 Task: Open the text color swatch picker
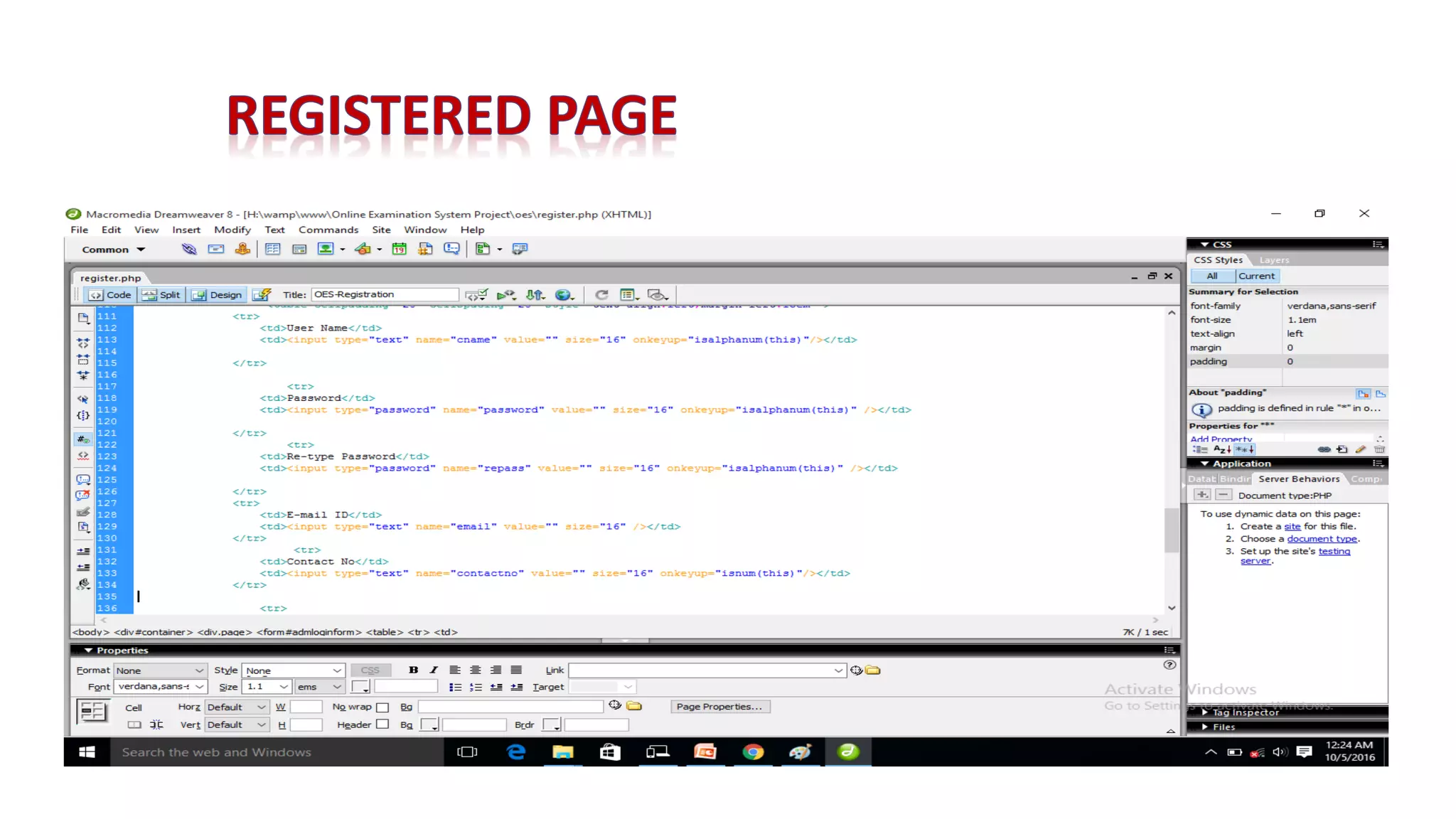pyautogui.click(x=360, y=687)
